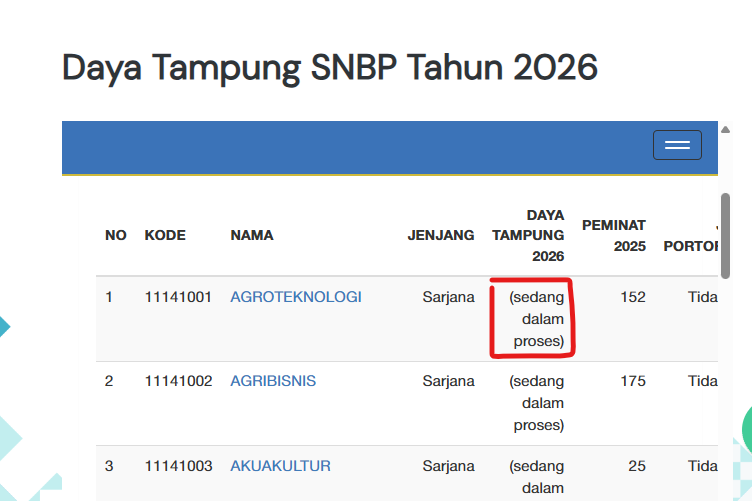Click the NAMA column header
Image resolution: width=752 pixels, height=501 pixels.
coord(252,235)
